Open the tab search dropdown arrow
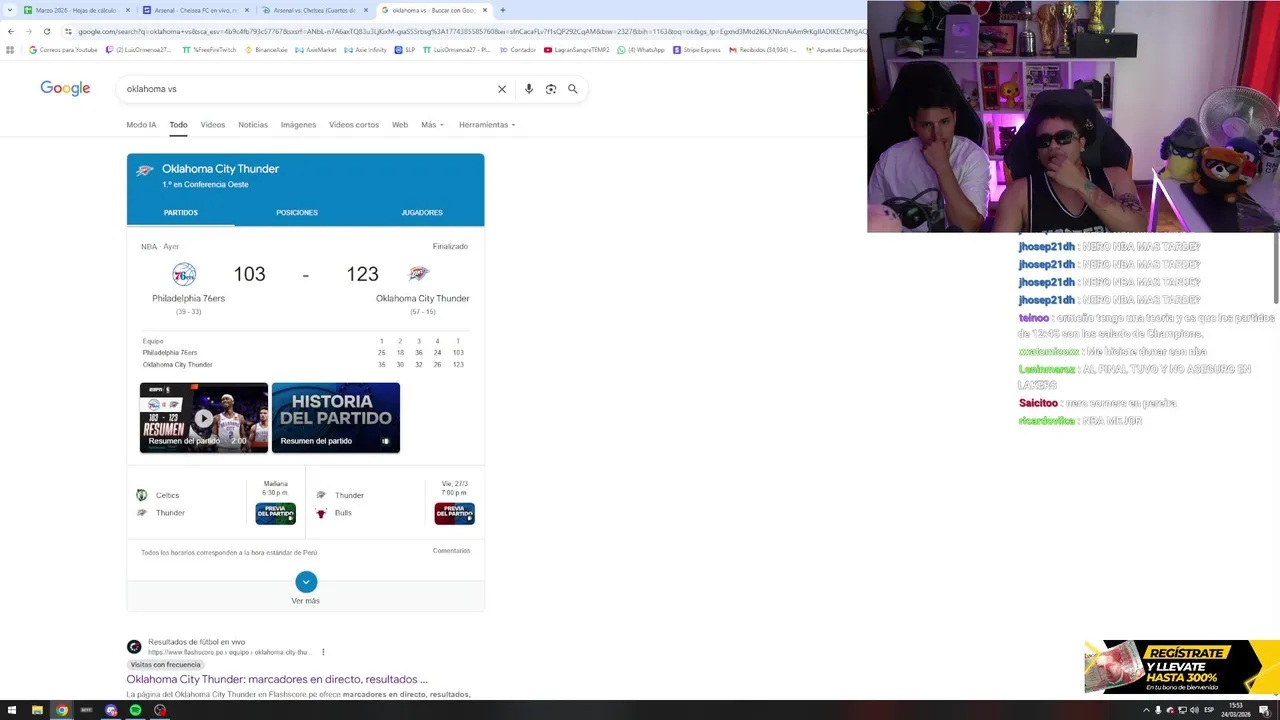 tap(10, 10)
